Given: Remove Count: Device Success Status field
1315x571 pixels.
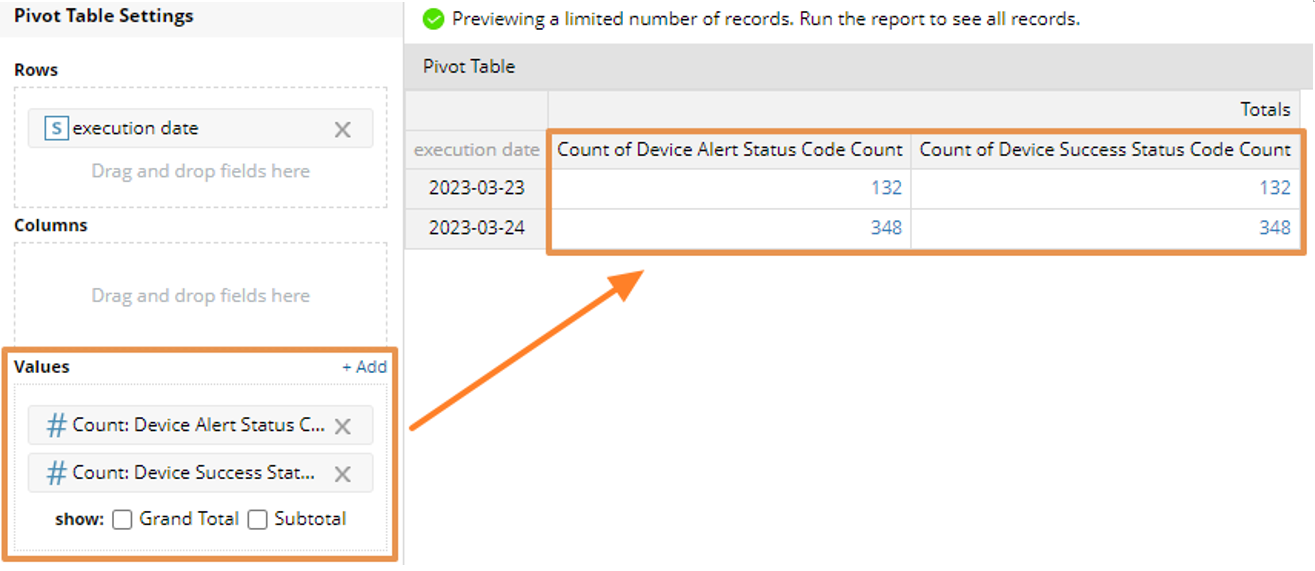Looking at the screenshot, I should [342, 474].
